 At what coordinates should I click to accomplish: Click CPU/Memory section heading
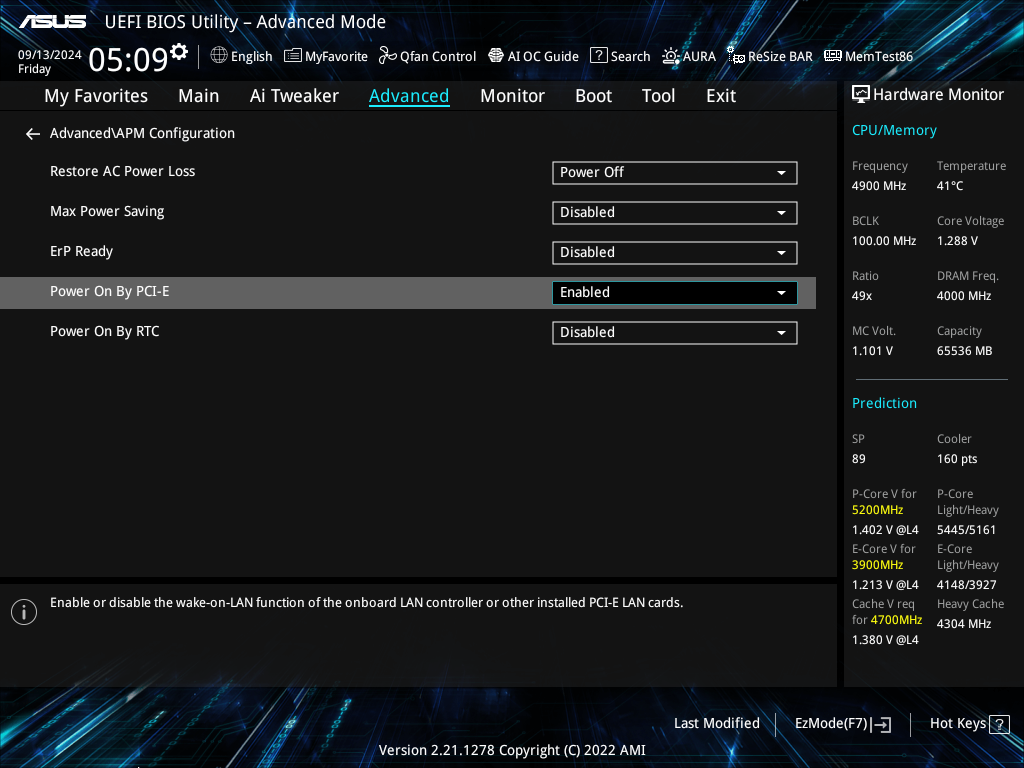pos(894,130)
